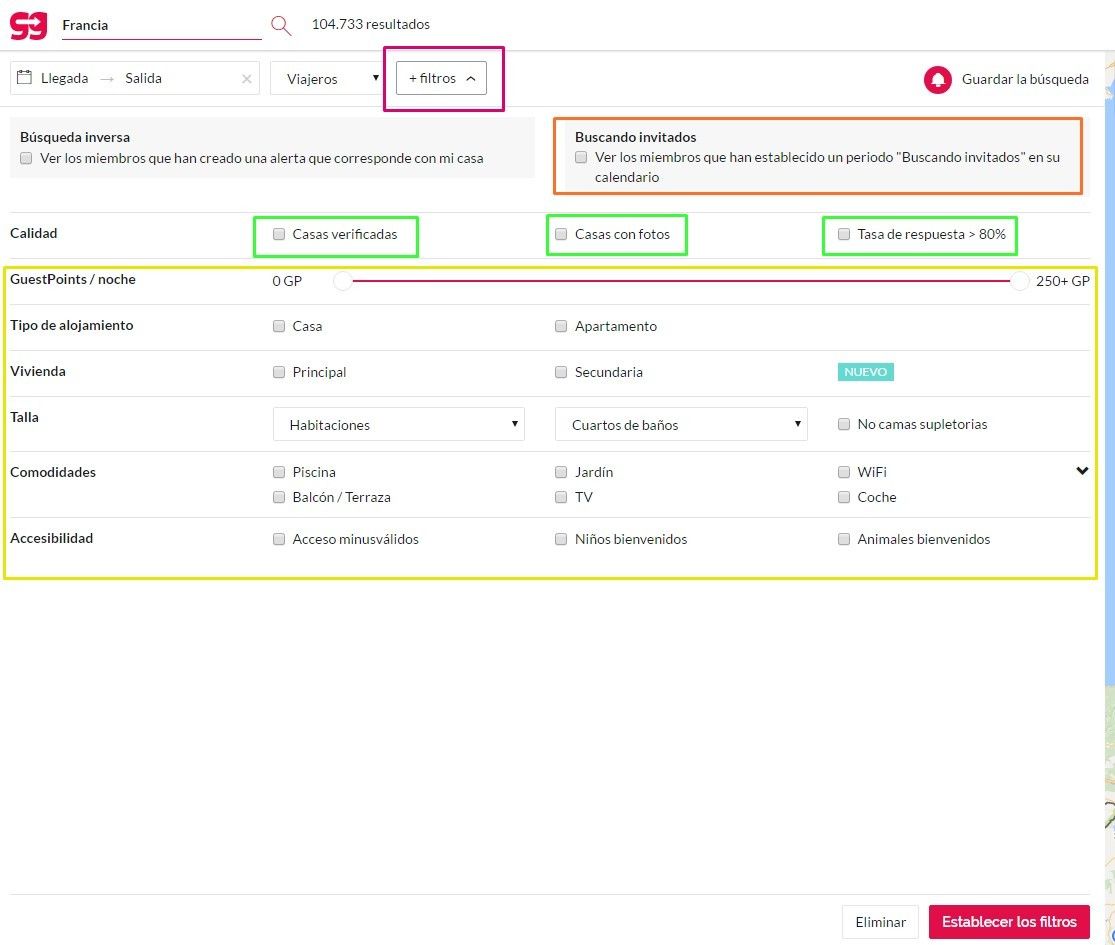
Task: Click the Búsqueda inversa heading
Action: [x=75, y=137]
